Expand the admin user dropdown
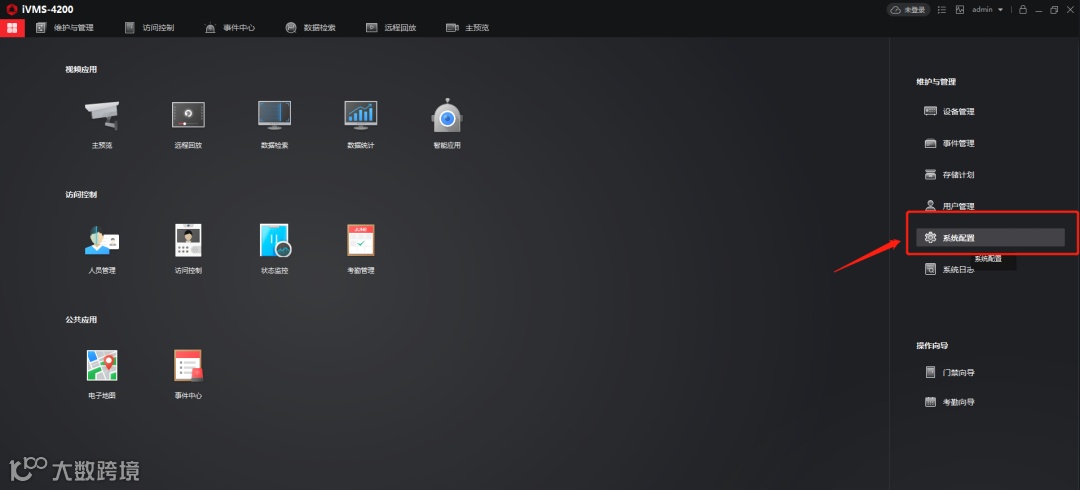The image size is (1080, 490). point(987,10)
